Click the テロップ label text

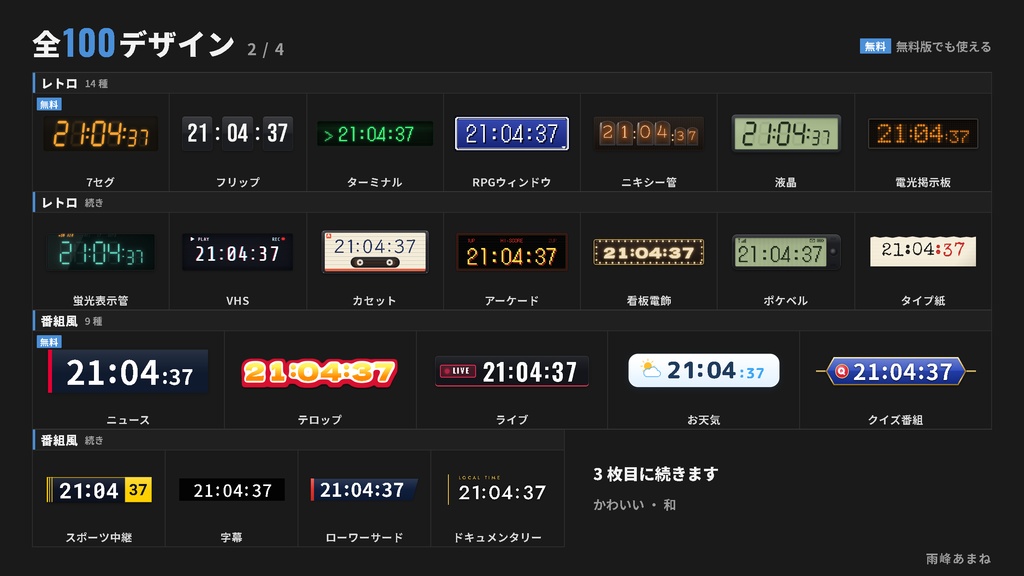click(319, 419)
